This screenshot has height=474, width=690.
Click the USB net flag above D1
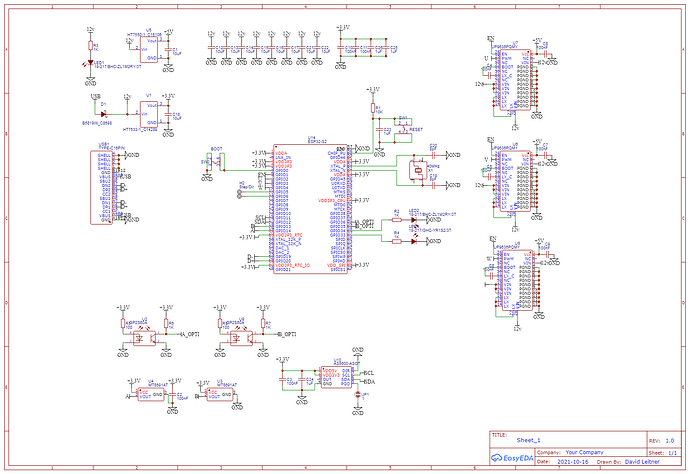point(95,96)
